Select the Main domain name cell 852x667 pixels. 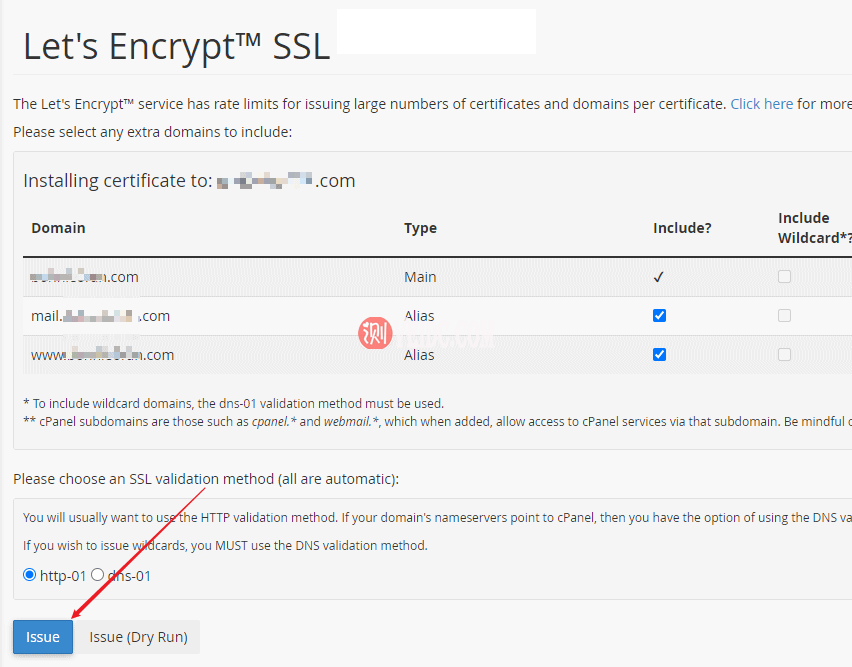(x=85, y=277)
